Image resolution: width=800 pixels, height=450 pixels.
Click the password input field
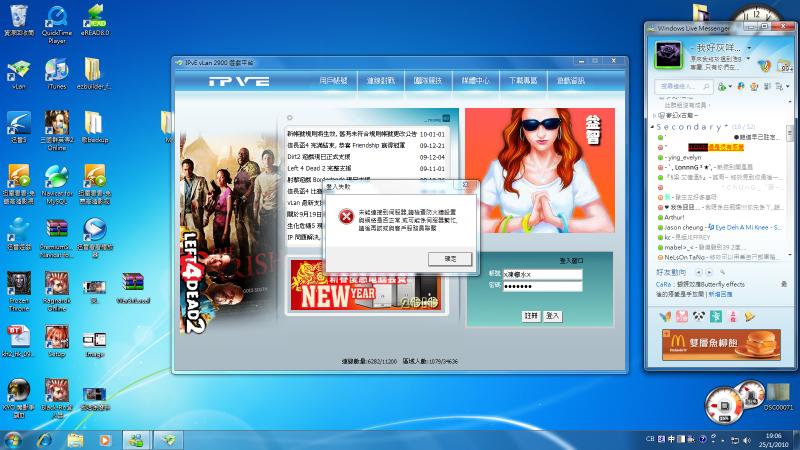pyautogui.click(x=542, y=286)
